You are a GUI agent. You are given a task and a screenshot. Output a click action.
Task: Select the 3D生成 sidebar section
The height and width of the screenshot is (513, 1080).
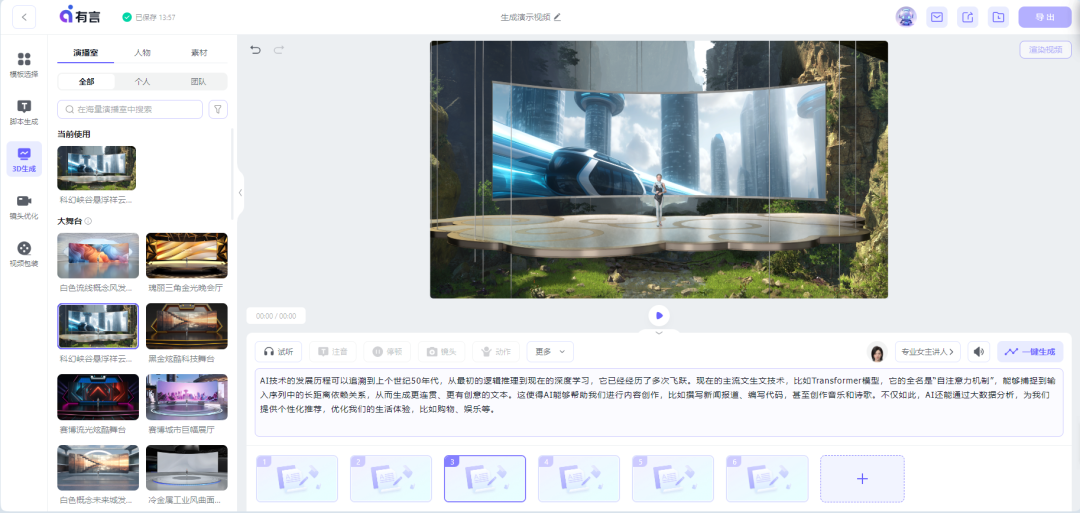pyautogui.click(x=24, y=159)
